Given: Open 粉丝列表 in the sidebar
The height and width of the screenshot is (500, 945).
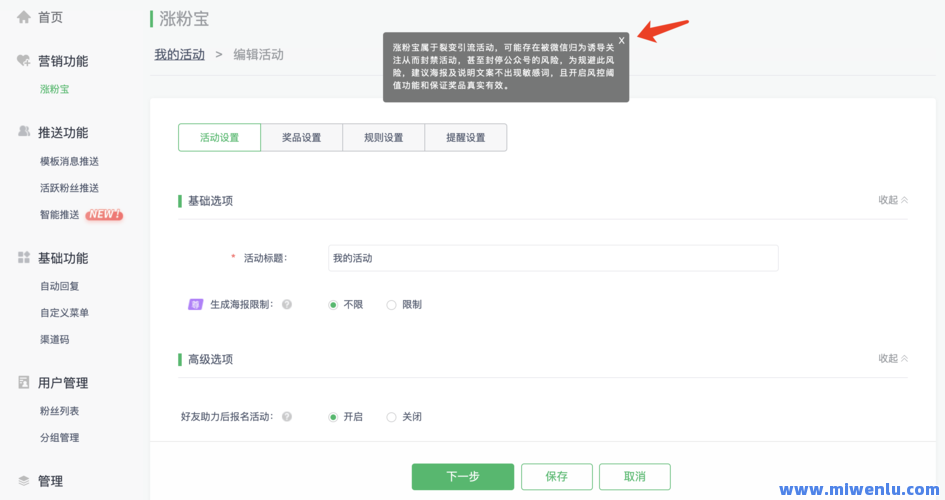Looking at the screenshot, I should [59, 411].
